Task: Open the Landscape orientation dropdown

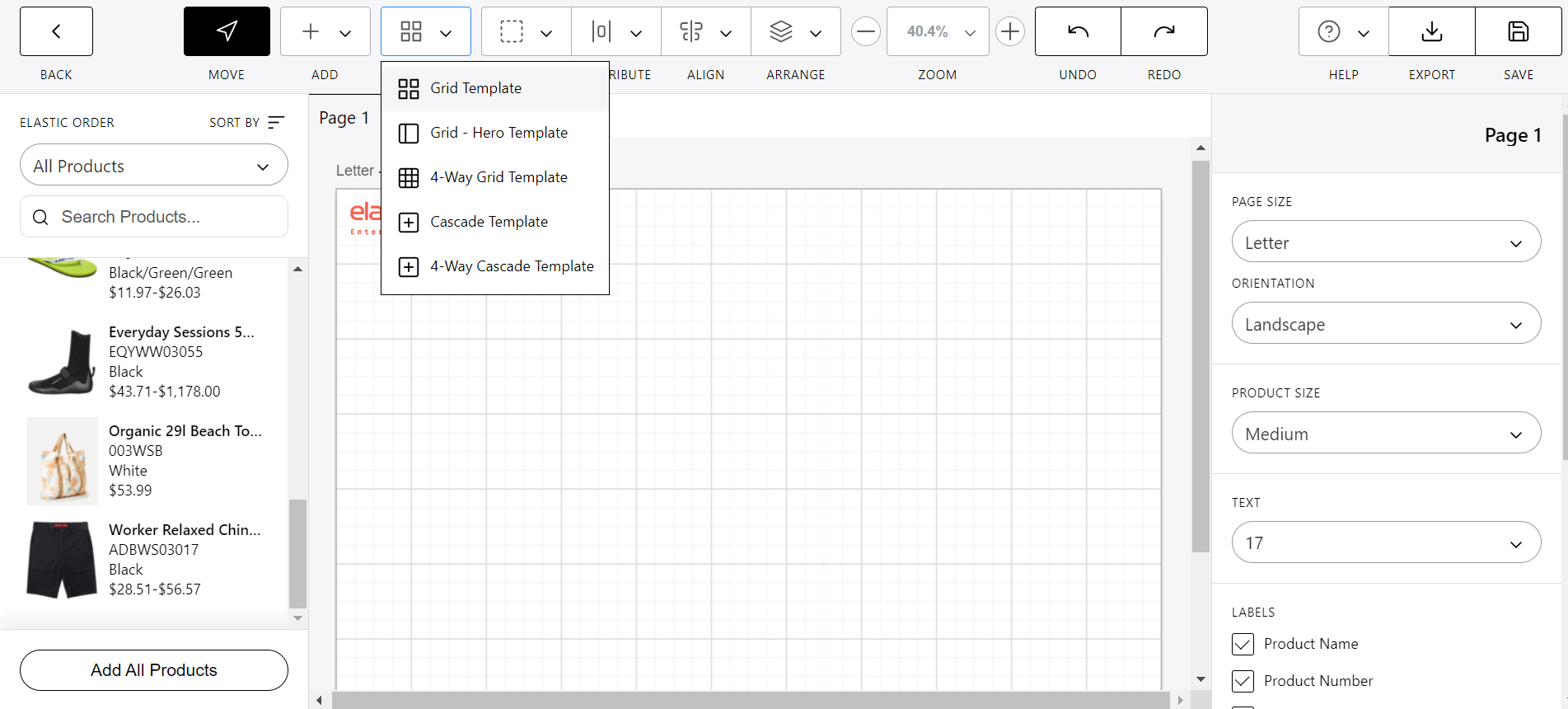Action: point(1386,324)
